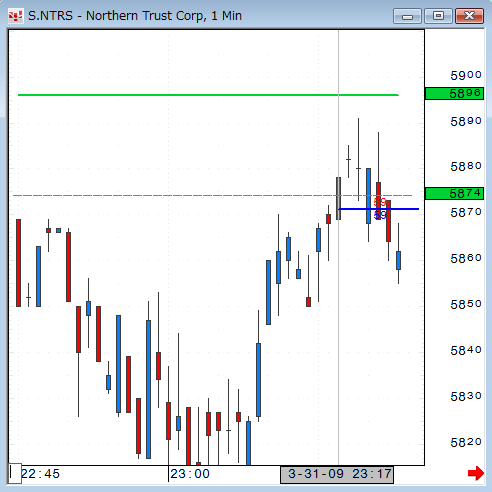Click the 5900 price axis label
Screen dimensions: 492x492
click(466, 75)
